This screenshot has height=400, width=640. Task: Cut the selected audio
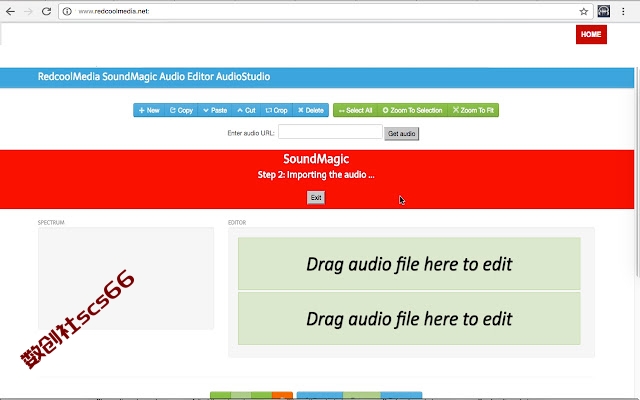pos(246,110)
